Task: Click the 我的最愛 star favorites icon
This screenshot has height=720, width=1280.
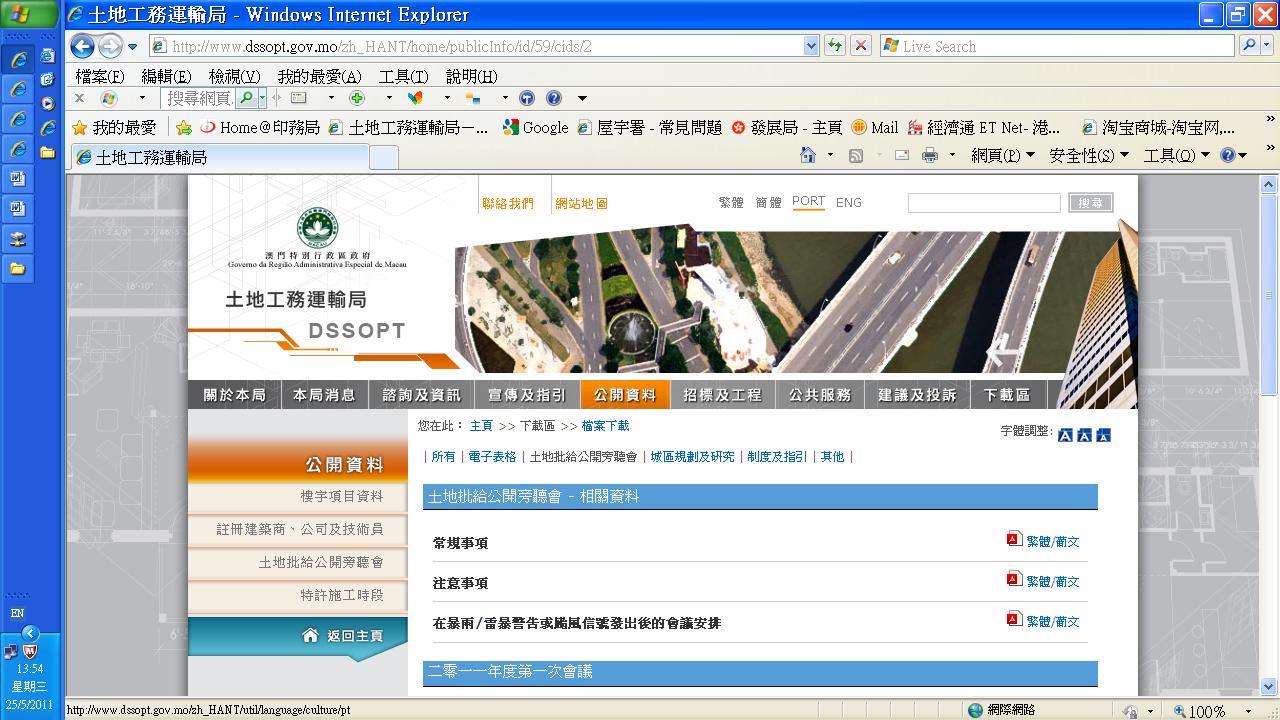Action: (80, 127)
